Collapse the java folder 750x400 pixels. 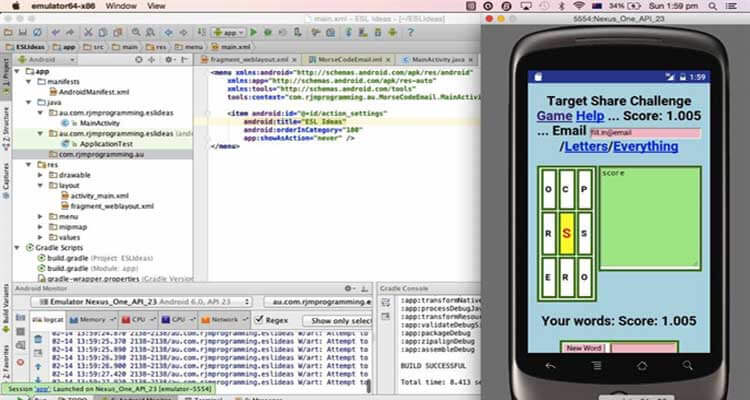(29, 102)
